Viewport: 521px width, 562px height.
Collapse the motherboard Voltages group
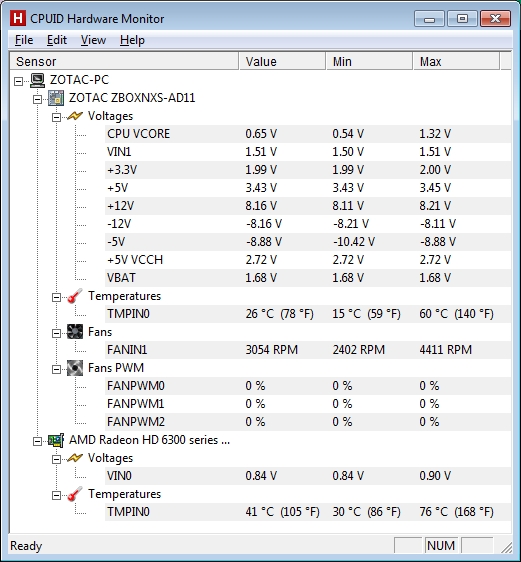click(x=56, y=117)
